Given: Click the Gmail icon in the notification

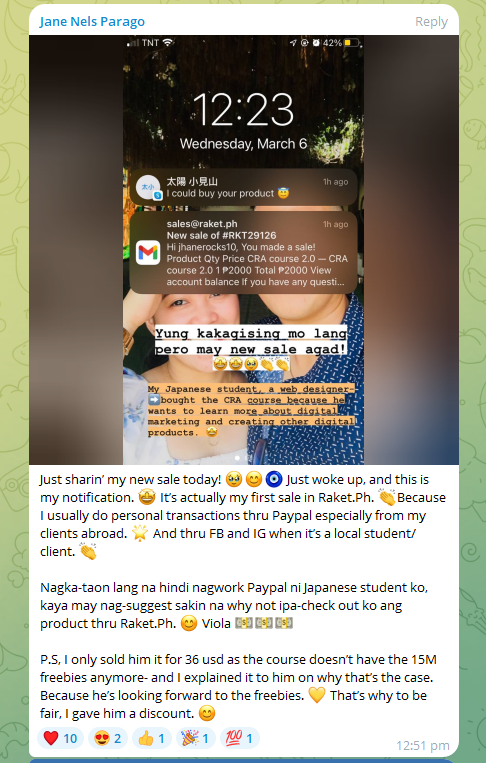Looking at the screenshot, I should point(148,252).
